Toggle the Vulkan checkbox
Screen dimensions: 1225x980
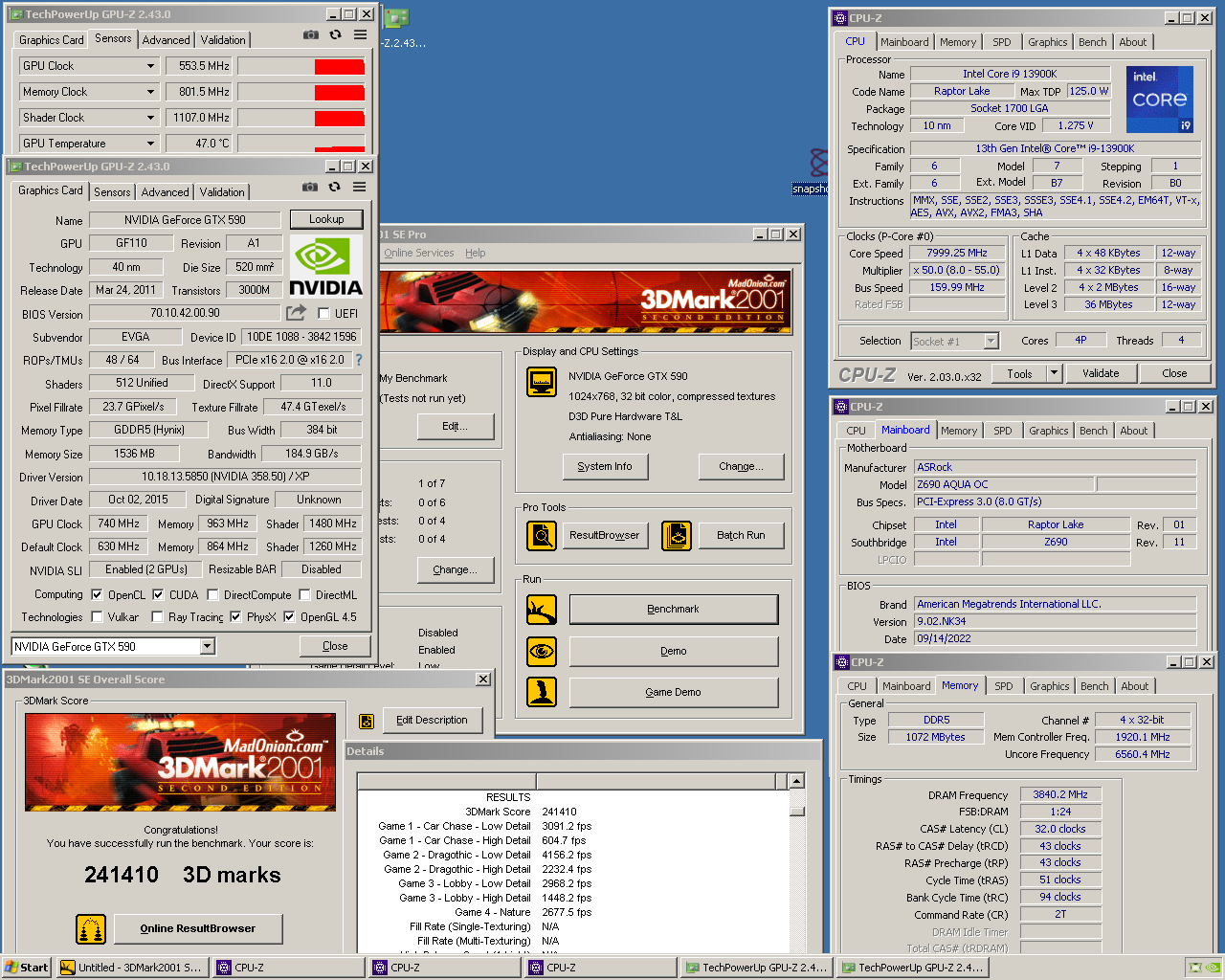click(x=97, y=617)
